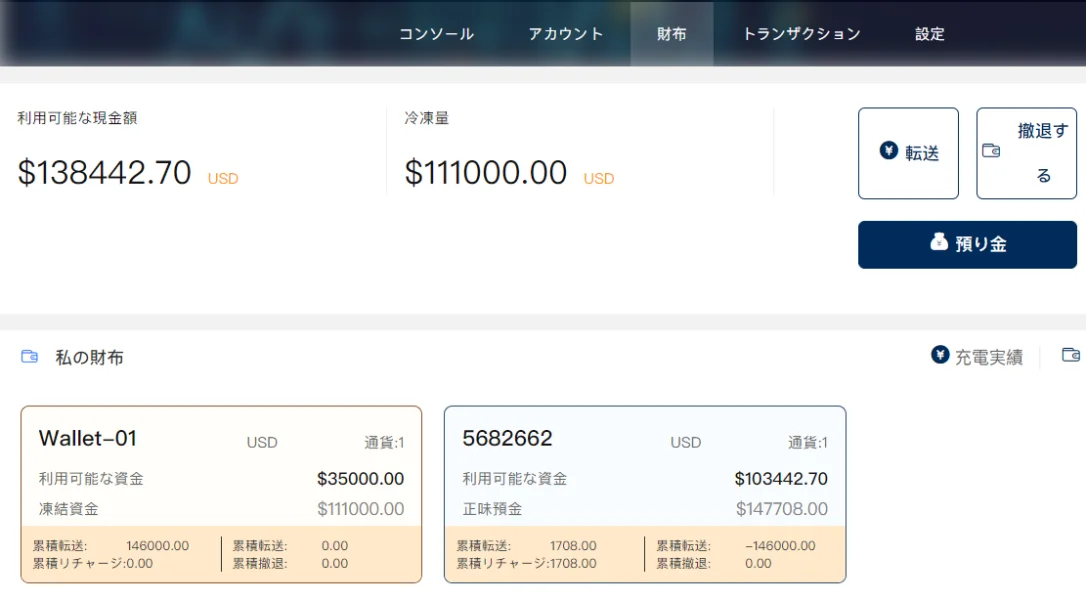Go to the トランザクション tab
The height and width of the screenshot is (600, 1086).
pos(801,34)
